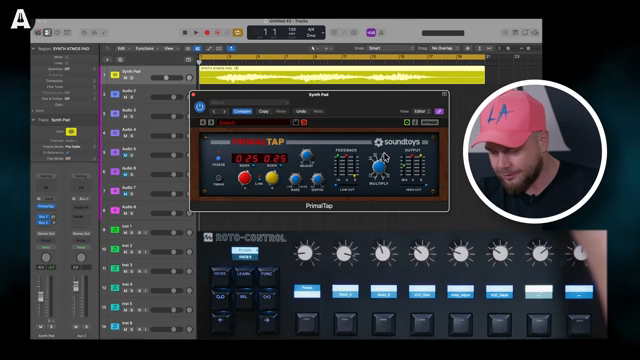Click the add track plus icon
Image resolution: width=640 pixels, height=360 pixels.
click(107, 60)
